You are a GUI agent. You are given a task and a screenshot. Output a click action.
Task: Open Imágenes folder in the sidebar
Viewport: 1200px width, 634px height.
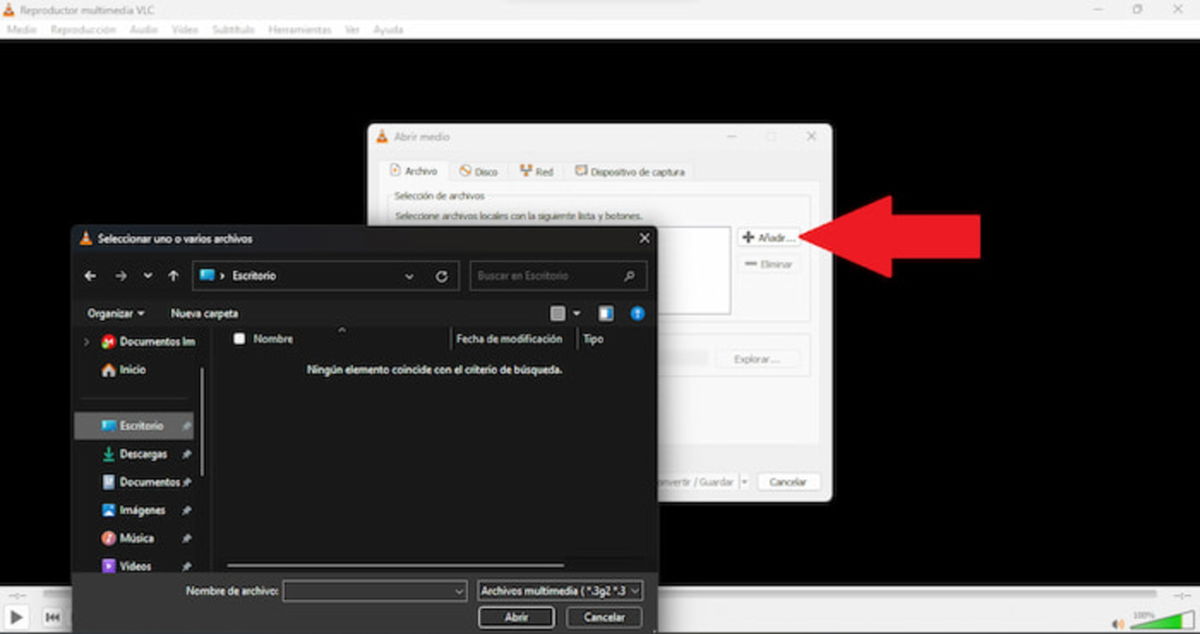click(134, 510)
